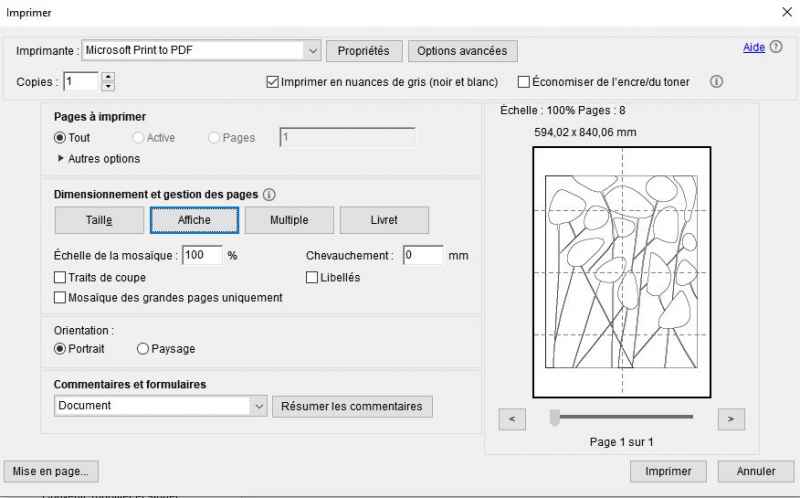The image size is (800, 498).
Task: Click the Chevauchement overlap field
Action: (x=423, y=255)
